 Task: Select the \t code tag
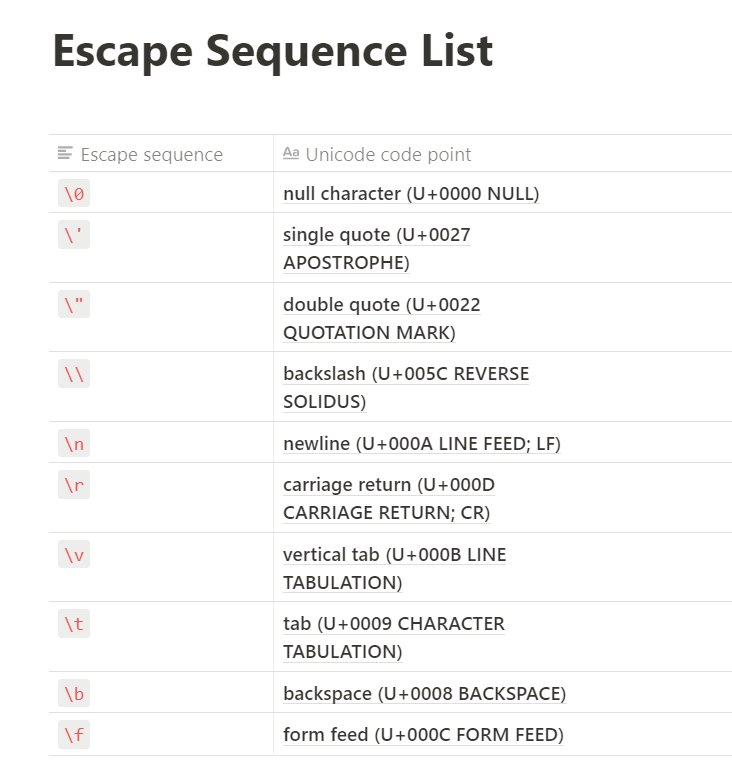(74, 624)
